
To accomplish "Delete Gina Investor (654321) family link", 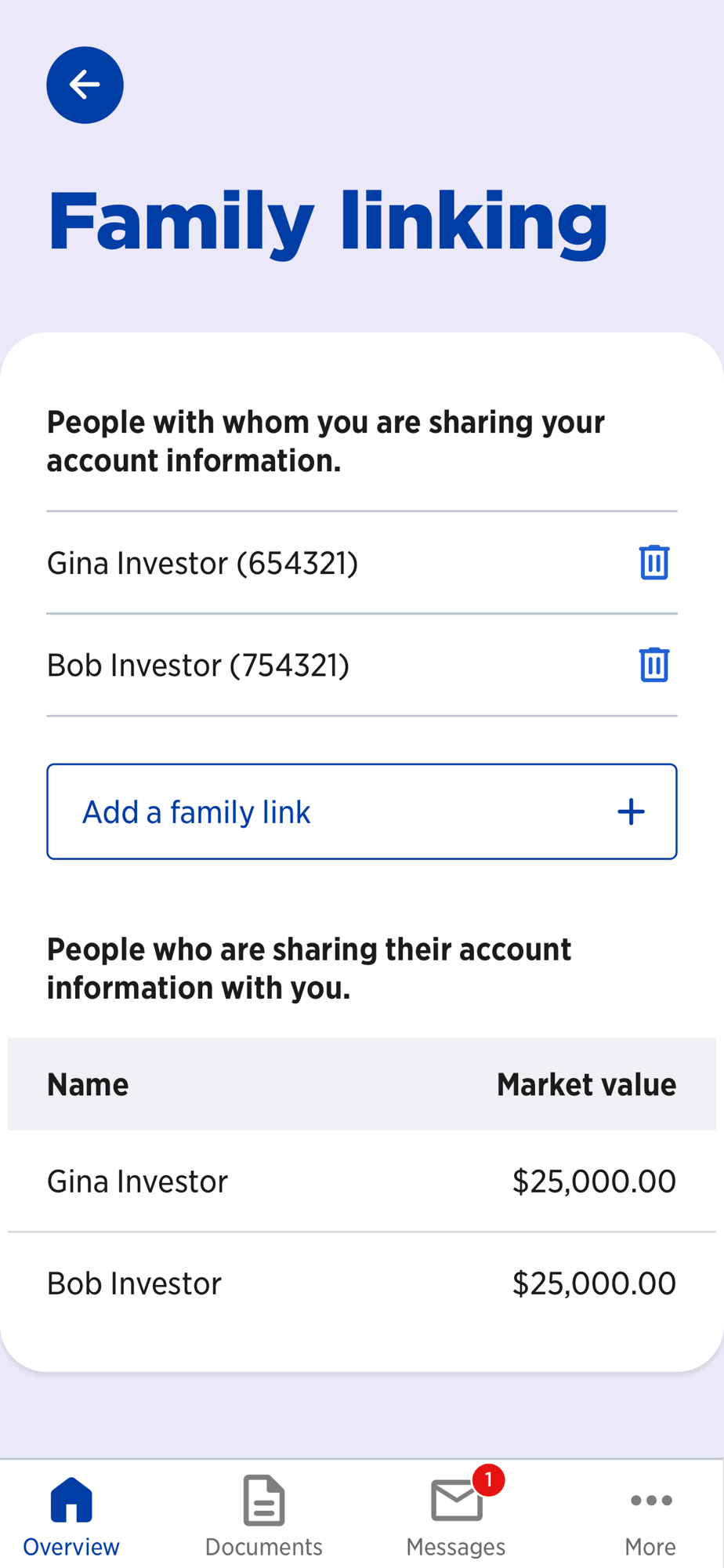I will 653,562.
